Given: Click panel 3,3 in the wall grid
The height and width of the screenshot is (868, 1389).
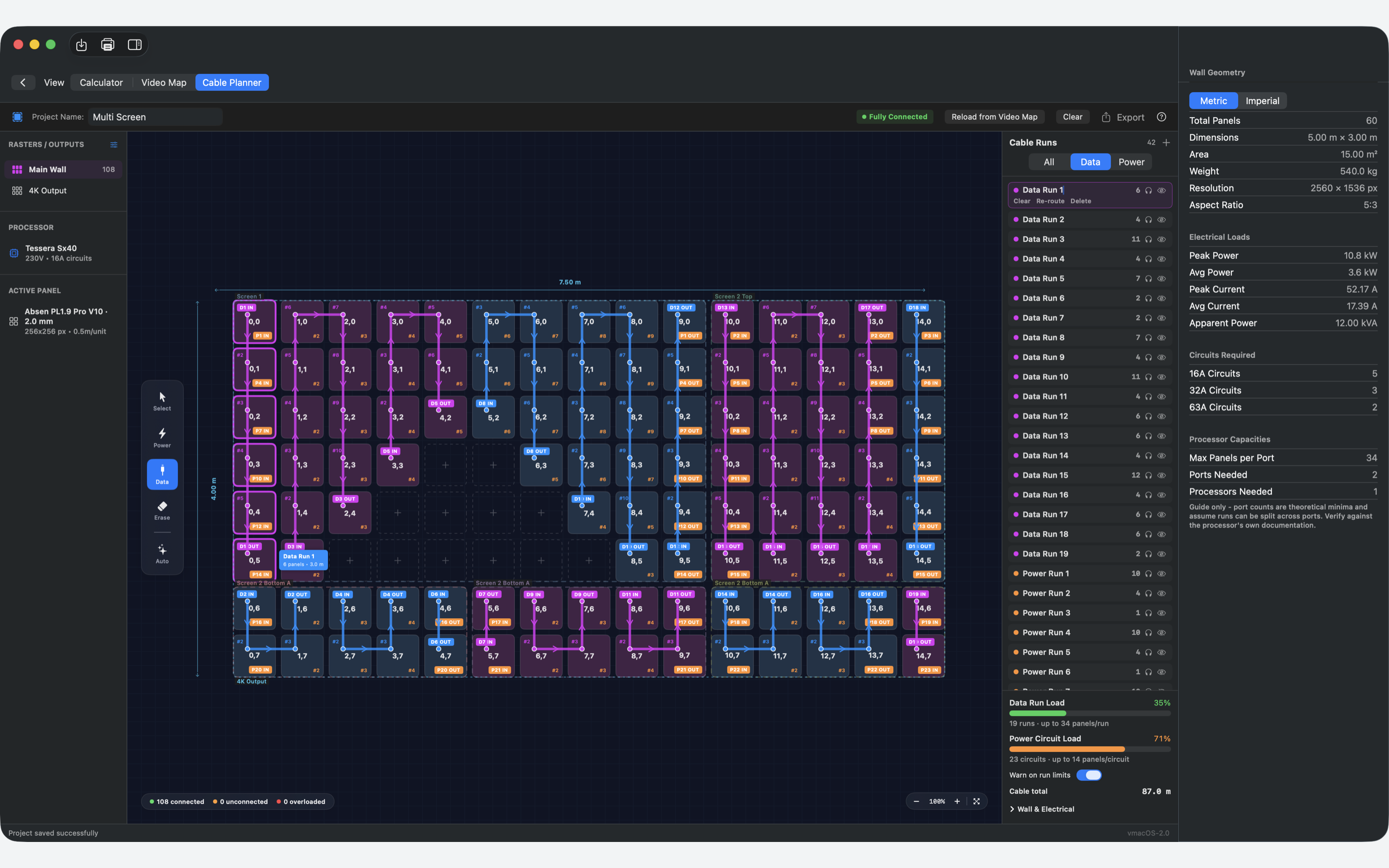Looking at the screenshot, I should [x=398, y=465].
